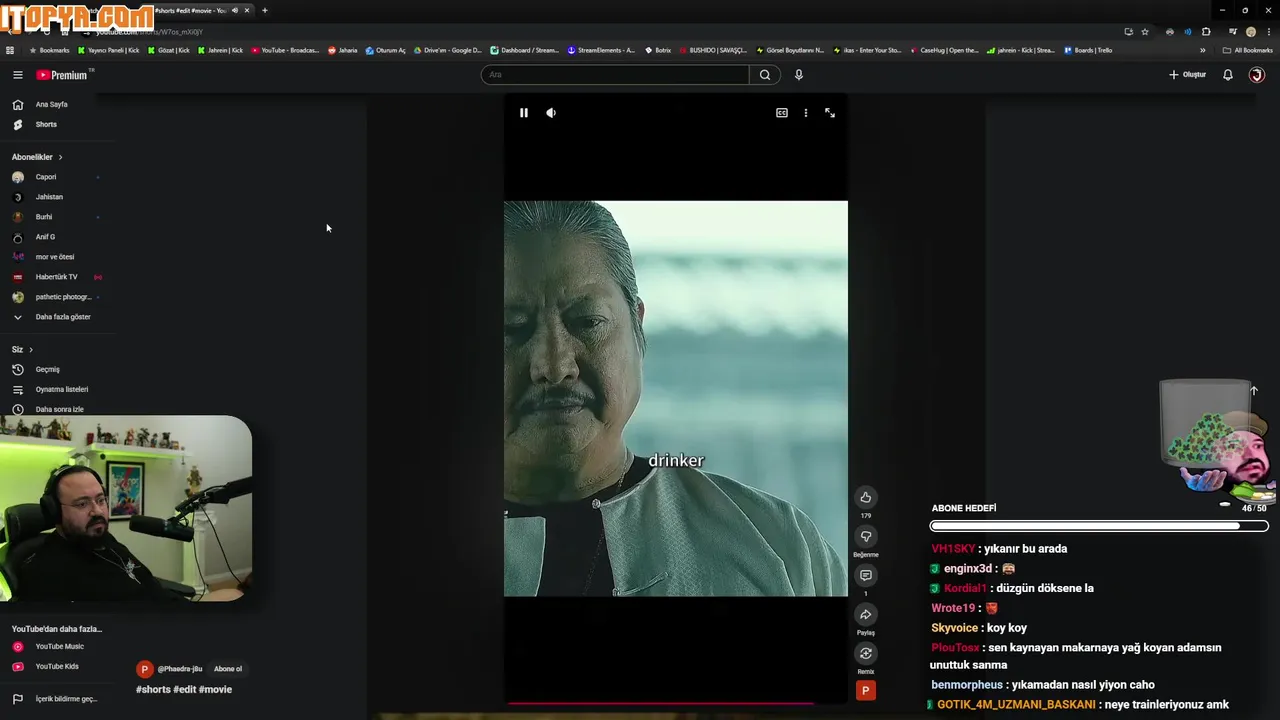Open the mor ve ötesi channel
This screenshot has width=1280, height=720.
pos(56,257)
